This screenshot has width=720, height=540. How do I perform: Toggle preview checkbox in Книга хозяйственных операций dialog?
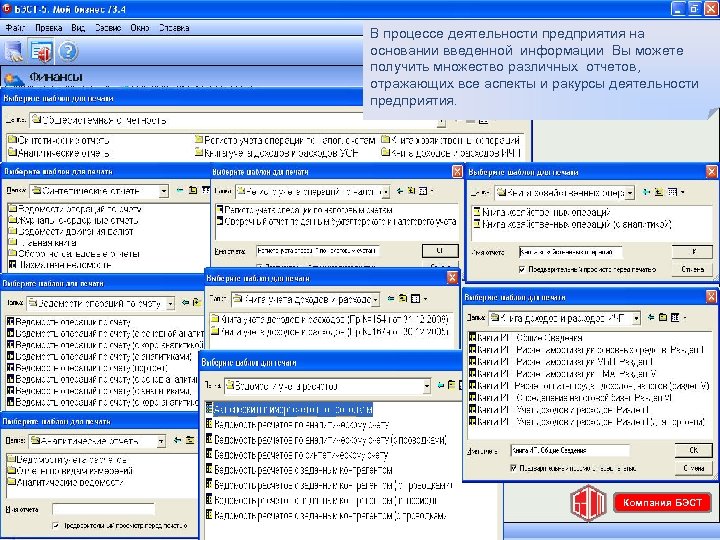pyautogui.click(x=522, y=270)
